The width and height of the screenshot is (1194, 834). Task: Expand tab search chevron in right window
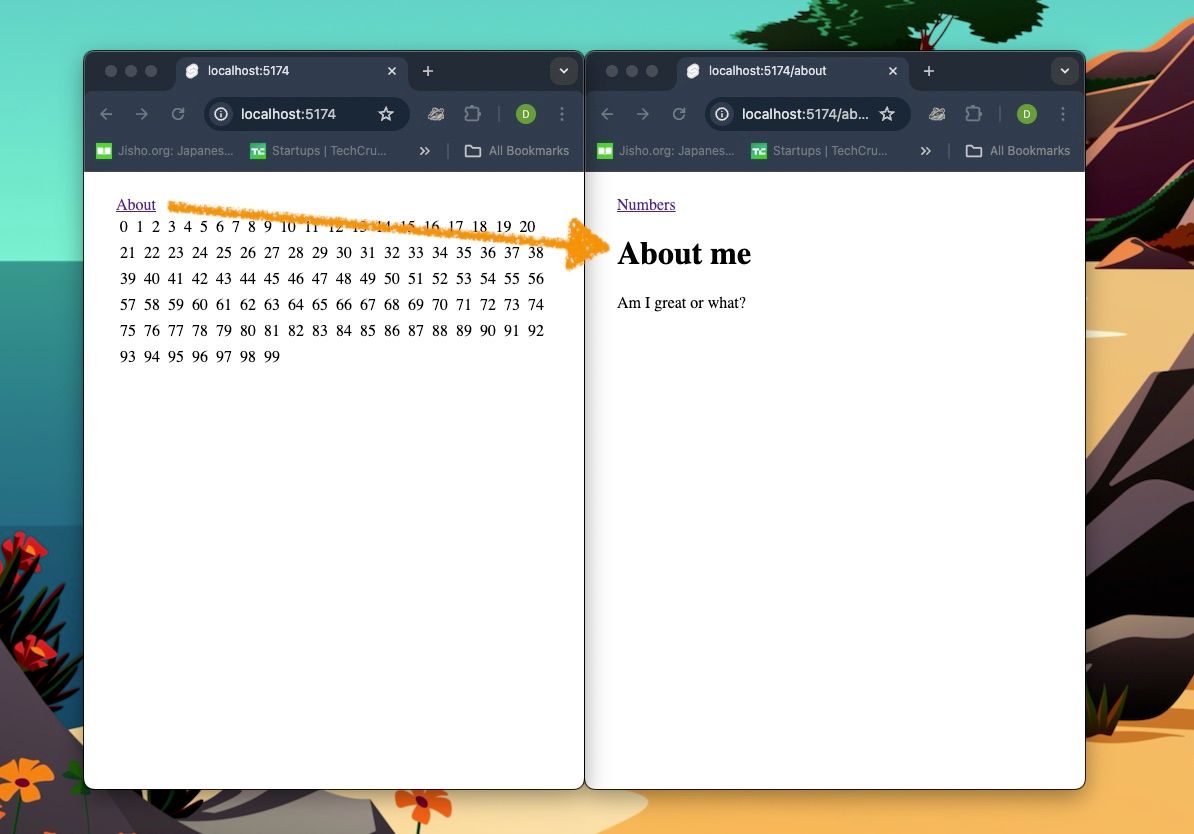[x=1065, y=71]
